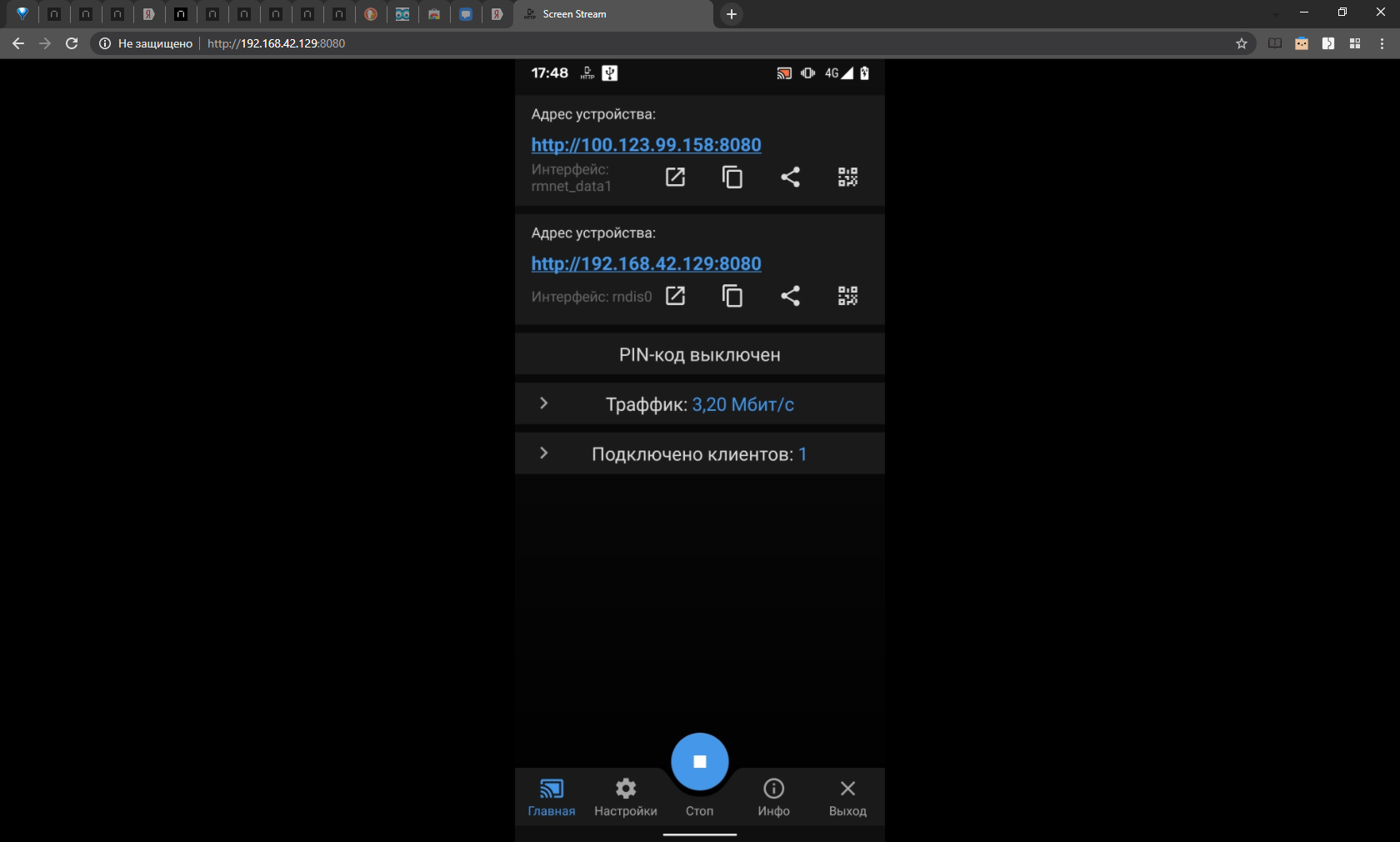1400x842 pixels.
Task: Share the 100.123.99.158:8080 address
Action: pos(790,177)
